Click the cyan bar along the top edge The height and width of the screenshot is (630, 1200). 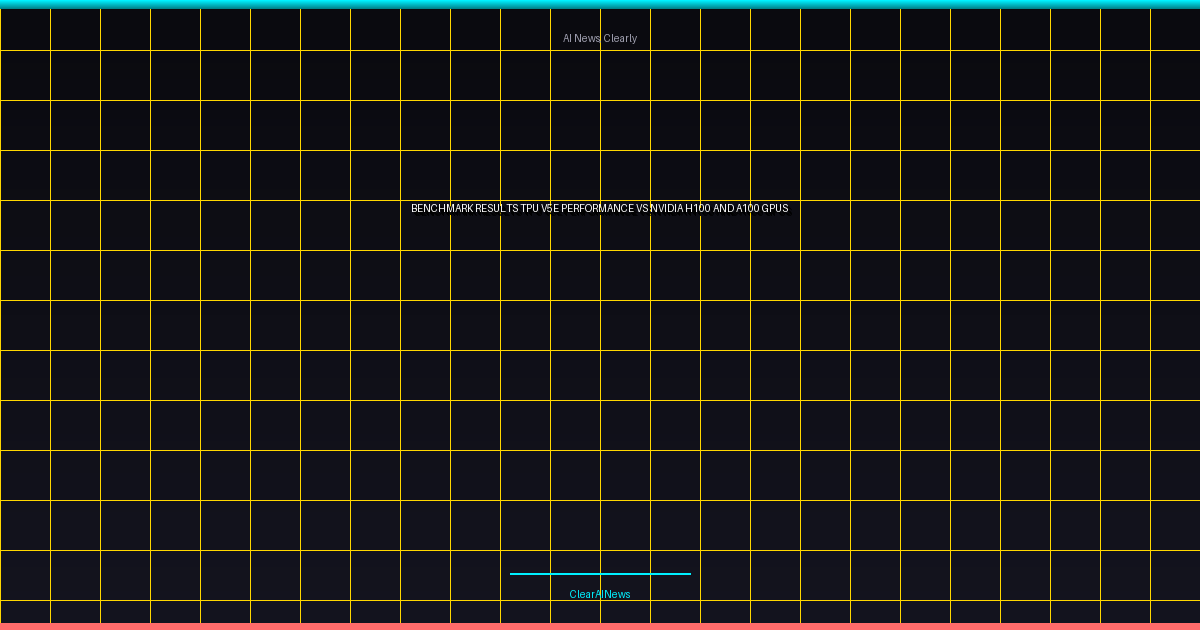600,4
